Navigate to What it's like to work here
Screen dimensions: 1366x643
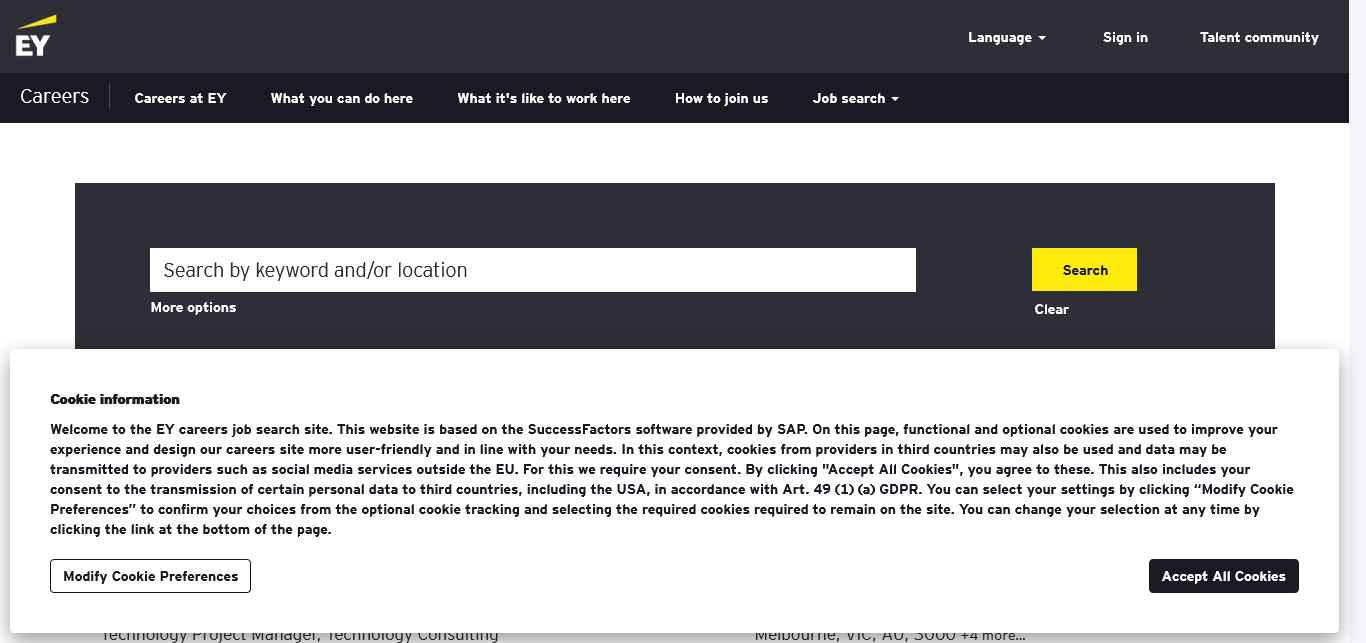[x=544, y=98]
